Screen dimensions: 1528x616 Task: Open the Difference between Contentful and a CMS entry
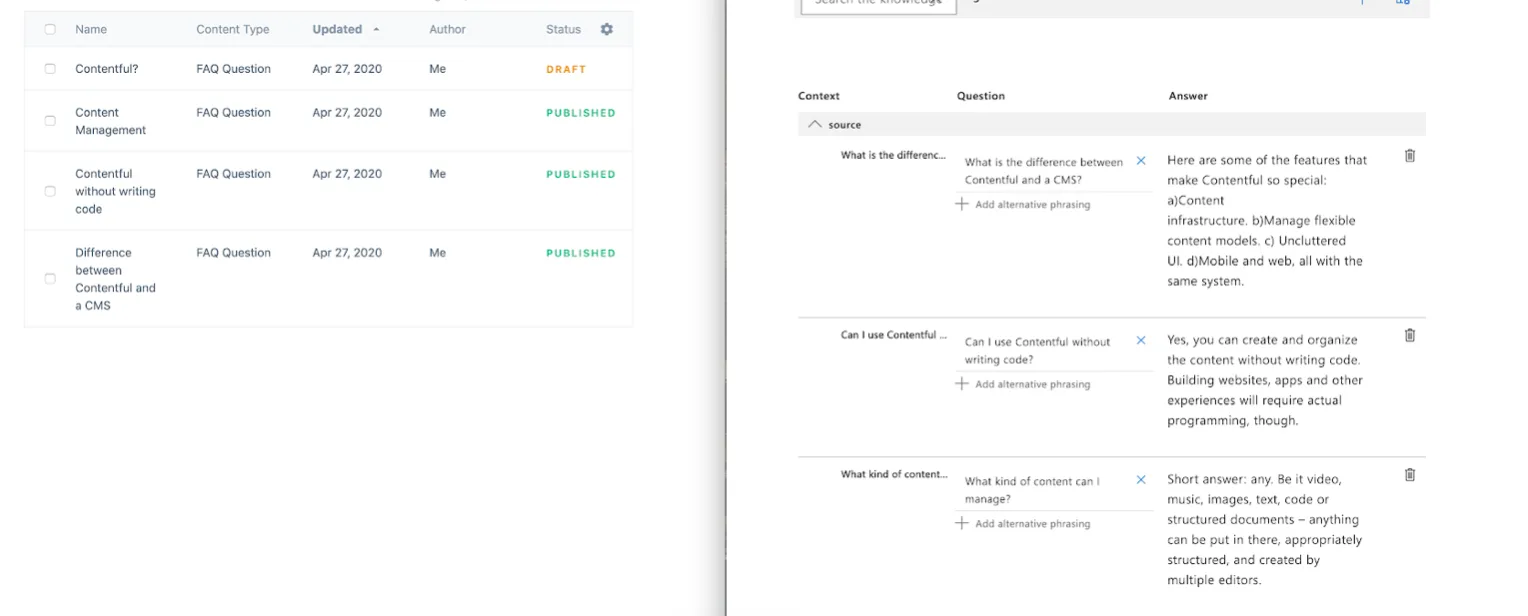[115, 279]
